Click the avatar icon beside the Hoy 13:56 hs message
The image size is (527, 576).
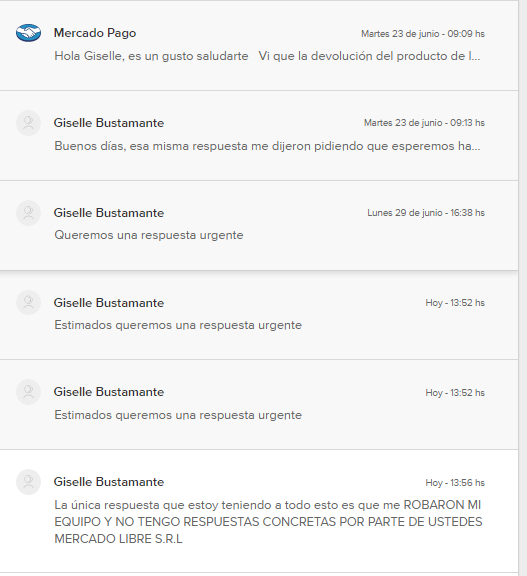point(28,482)
